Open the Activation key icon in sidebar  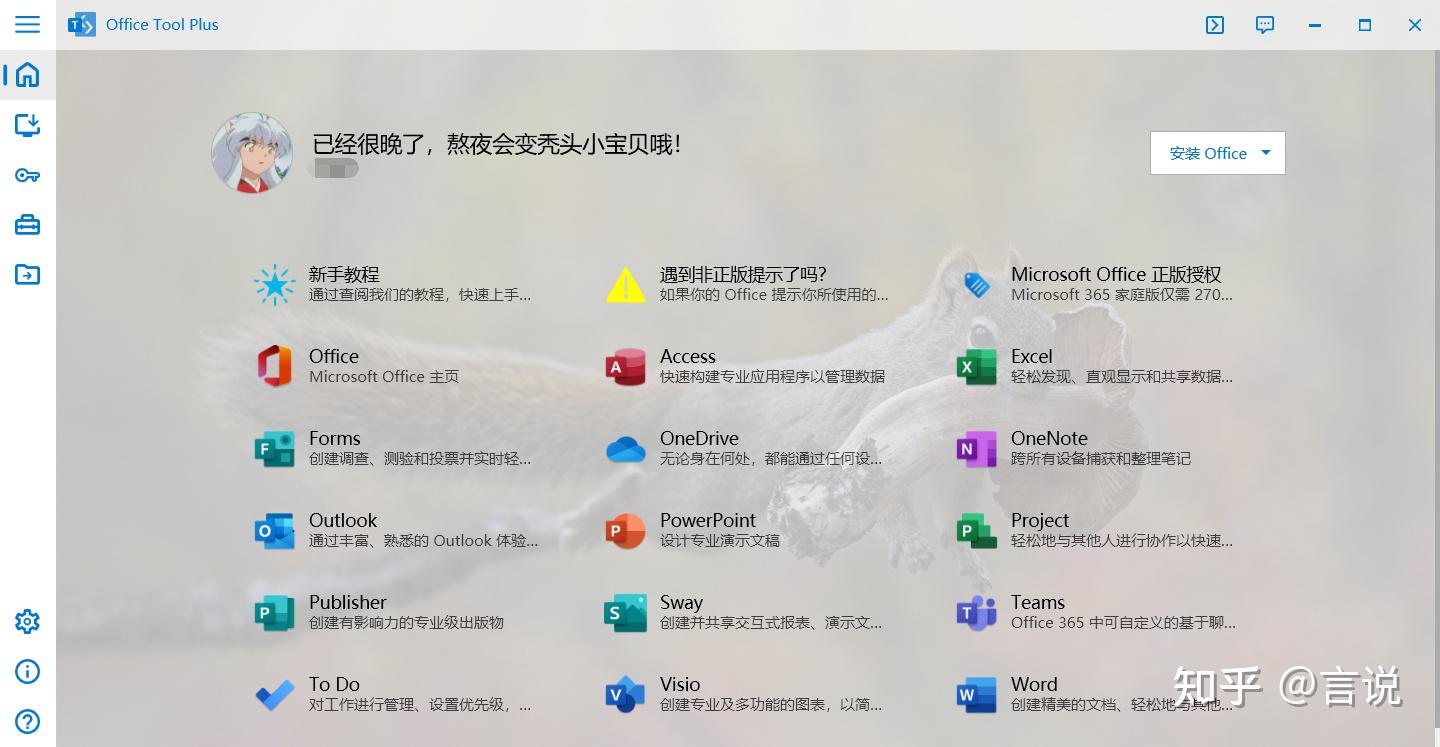click(x=27, y=175)
